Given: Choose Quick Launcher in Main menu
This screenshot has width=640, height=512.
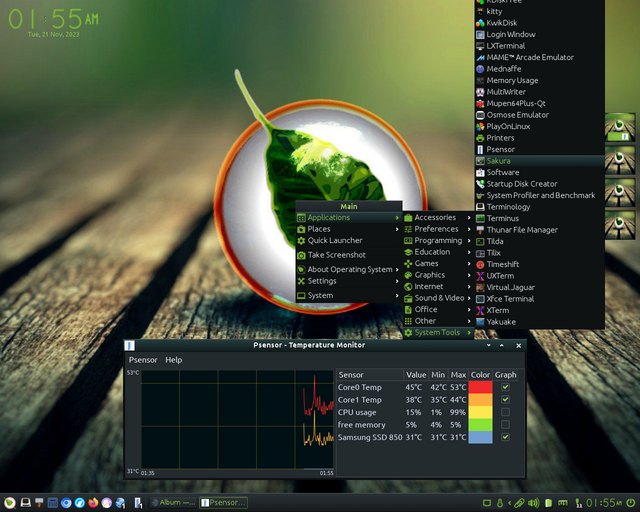Looking at the screenshot, I should 349,240.
